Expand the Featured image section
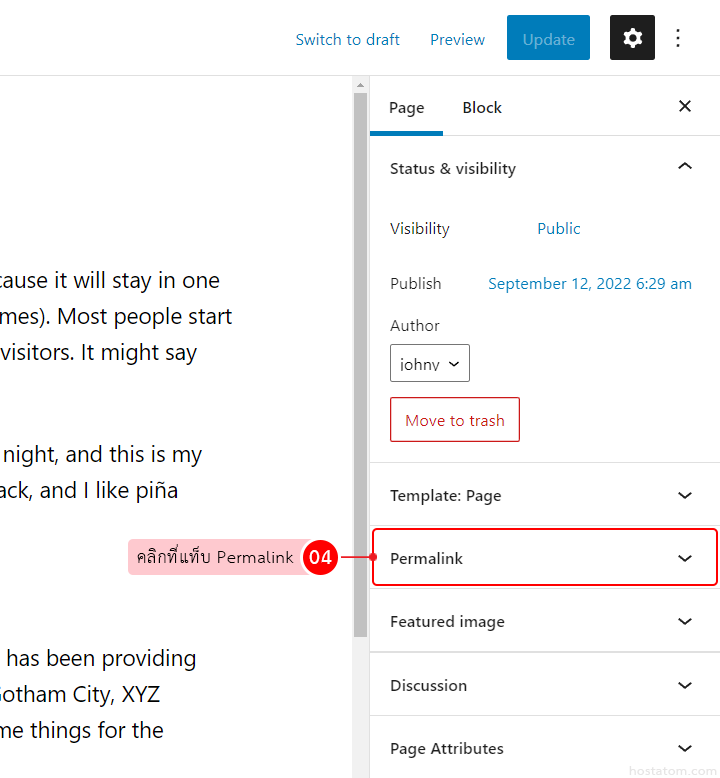This screenshot has height=778, width=720. point(685,621)
